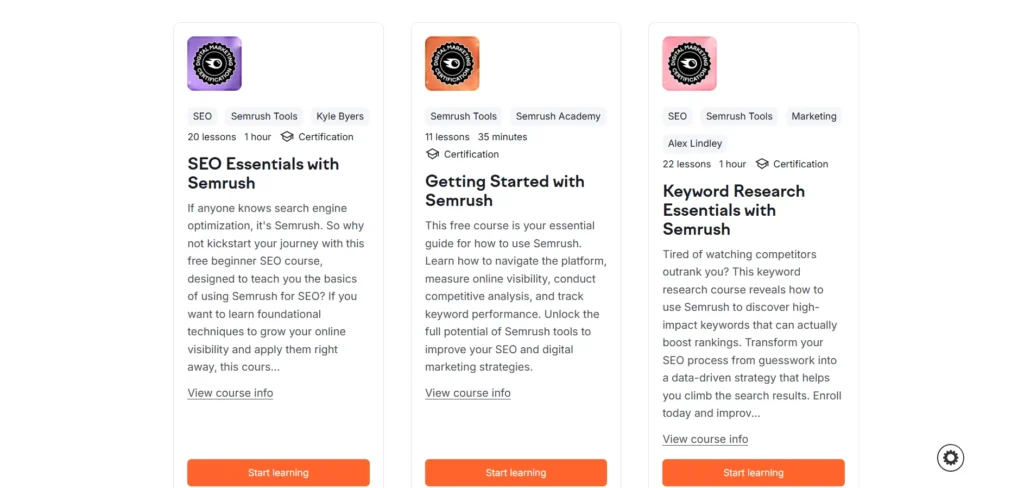Image resolution: width=1024 pixels, height=488 pixels.
Task: Click the SEO tag on the first card
Action: pyautogui.click(x=202, y=116)
